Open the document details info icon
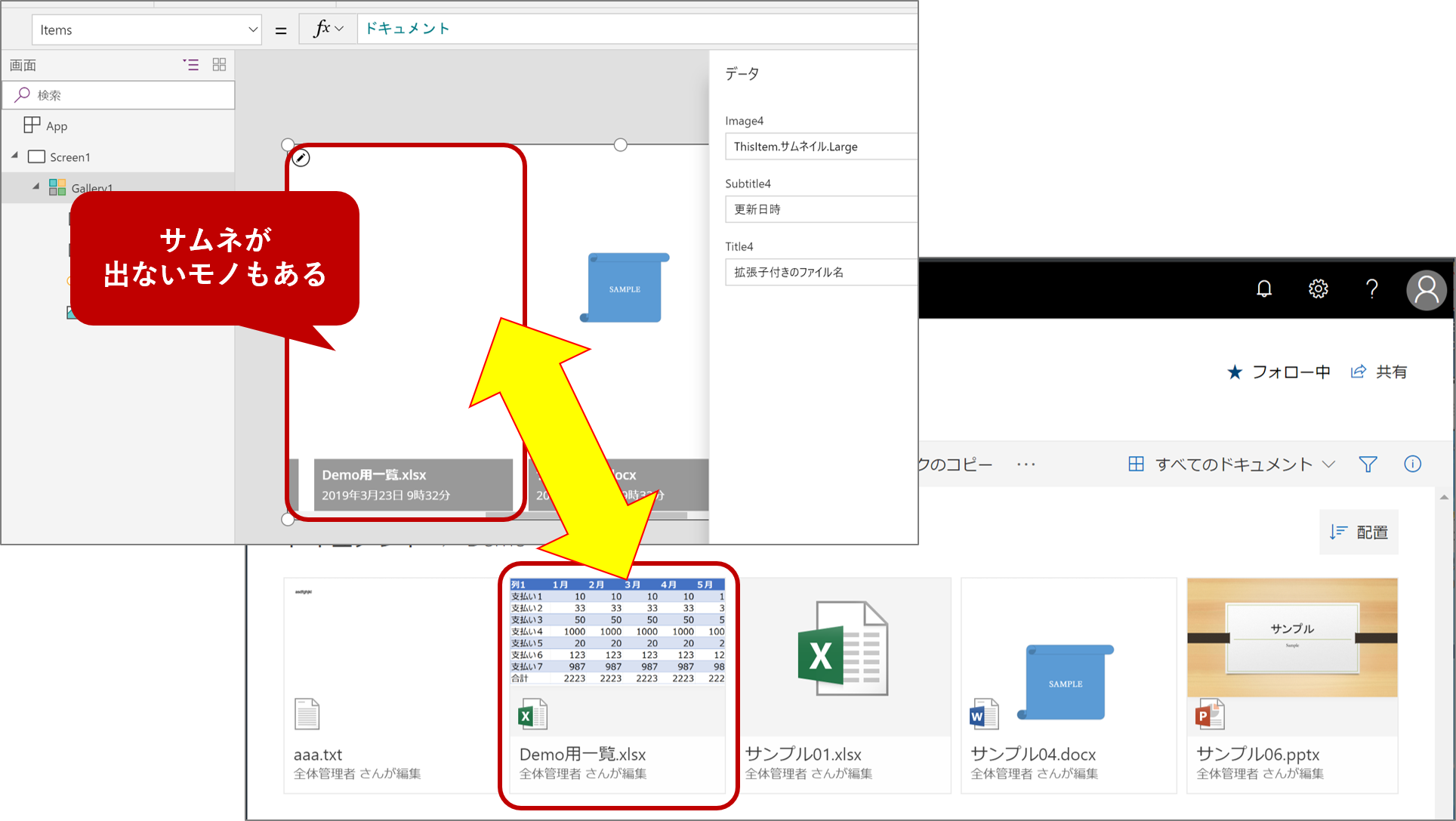This screenshot has height=821, width=1456. pos(1413,464)
